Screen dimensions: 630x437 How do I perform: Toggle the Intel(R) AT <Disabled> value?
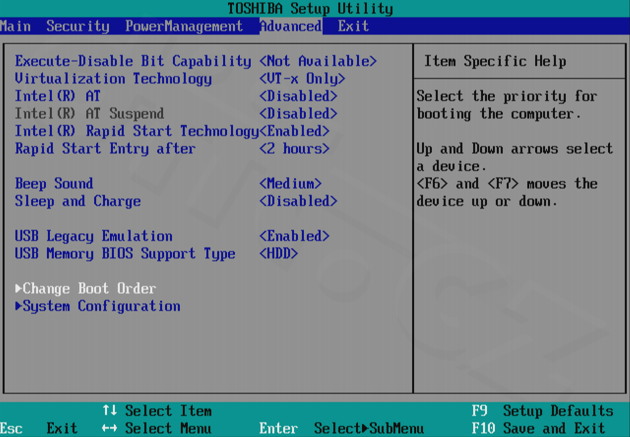(x=298, y=96)
